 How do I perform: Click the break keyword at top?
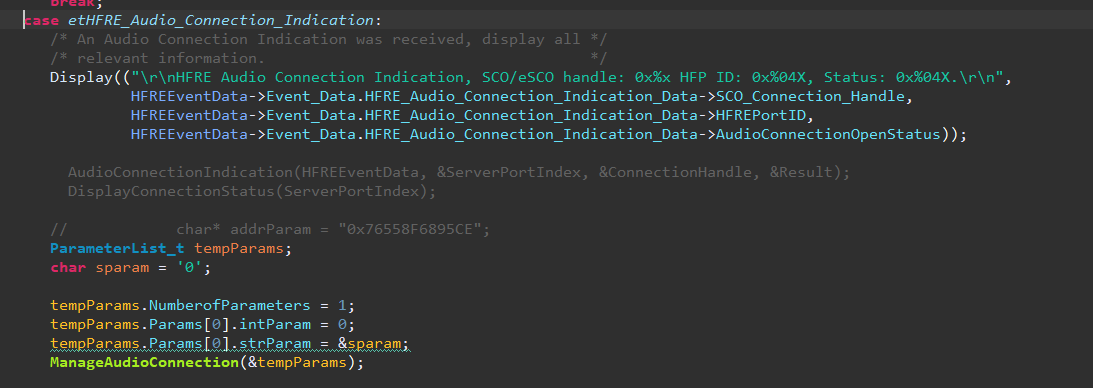(x=72, y=3)
